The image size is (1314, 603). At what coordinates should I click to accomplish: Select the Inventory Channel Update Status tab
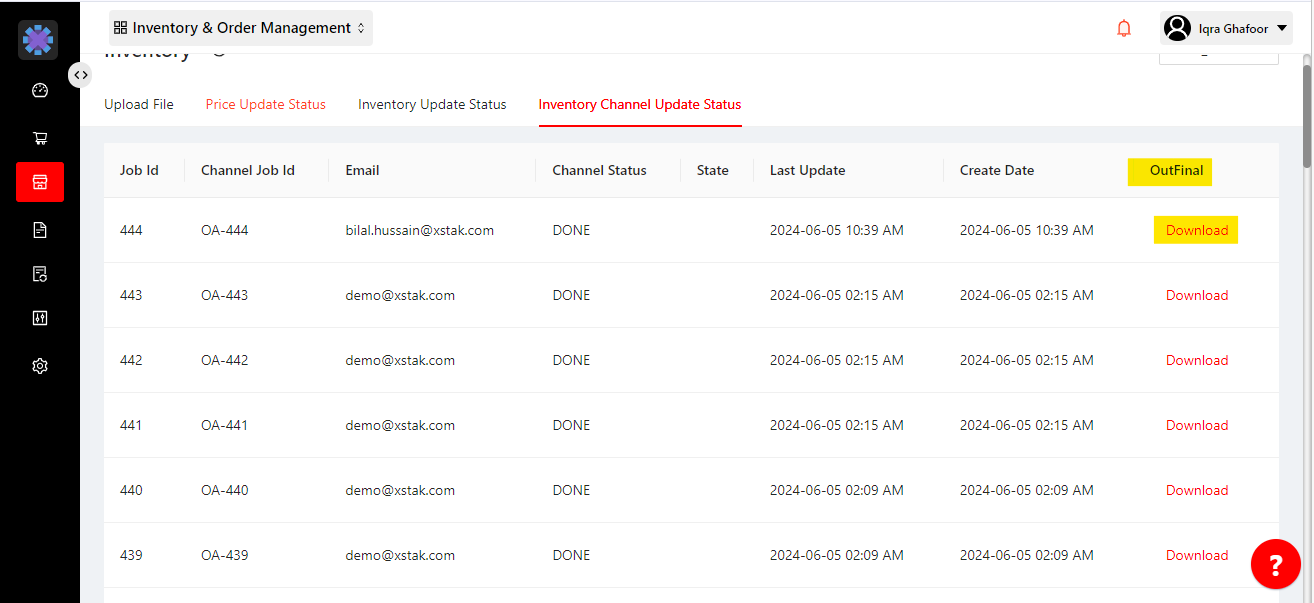pos(640,104)
